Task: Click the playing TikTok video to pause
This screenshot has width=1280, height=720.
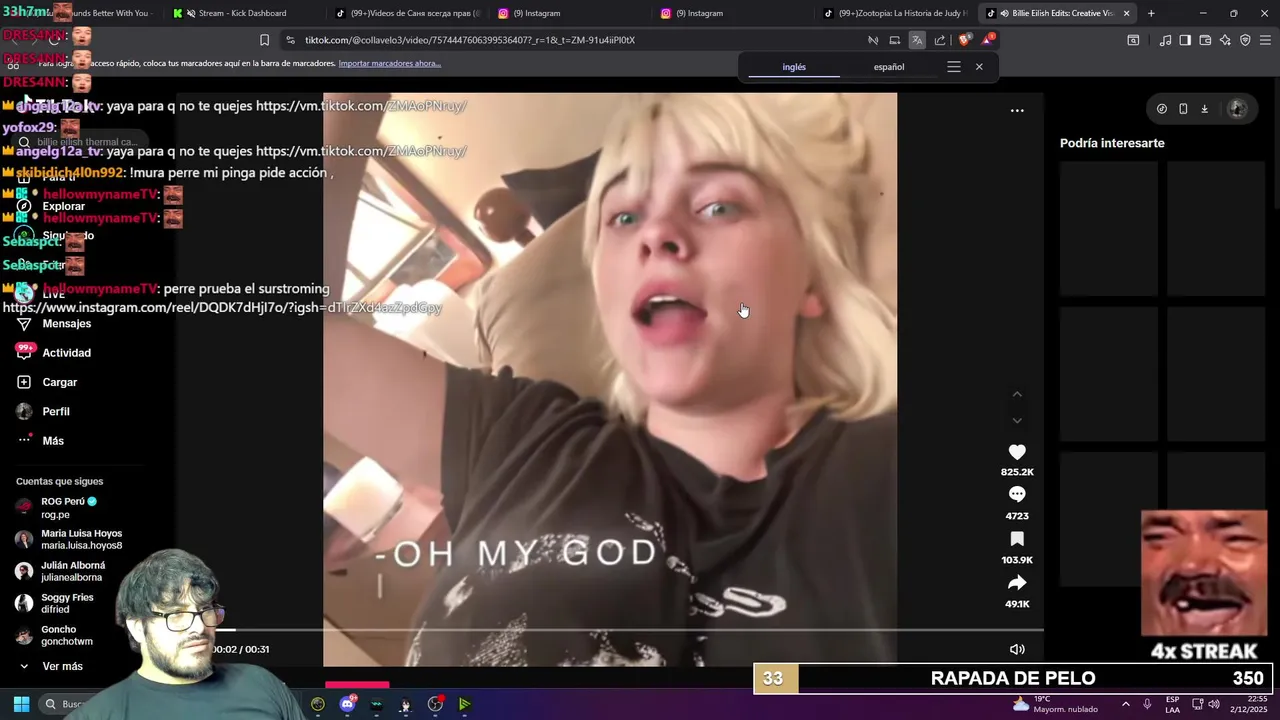Action: (x=610, y=380)
